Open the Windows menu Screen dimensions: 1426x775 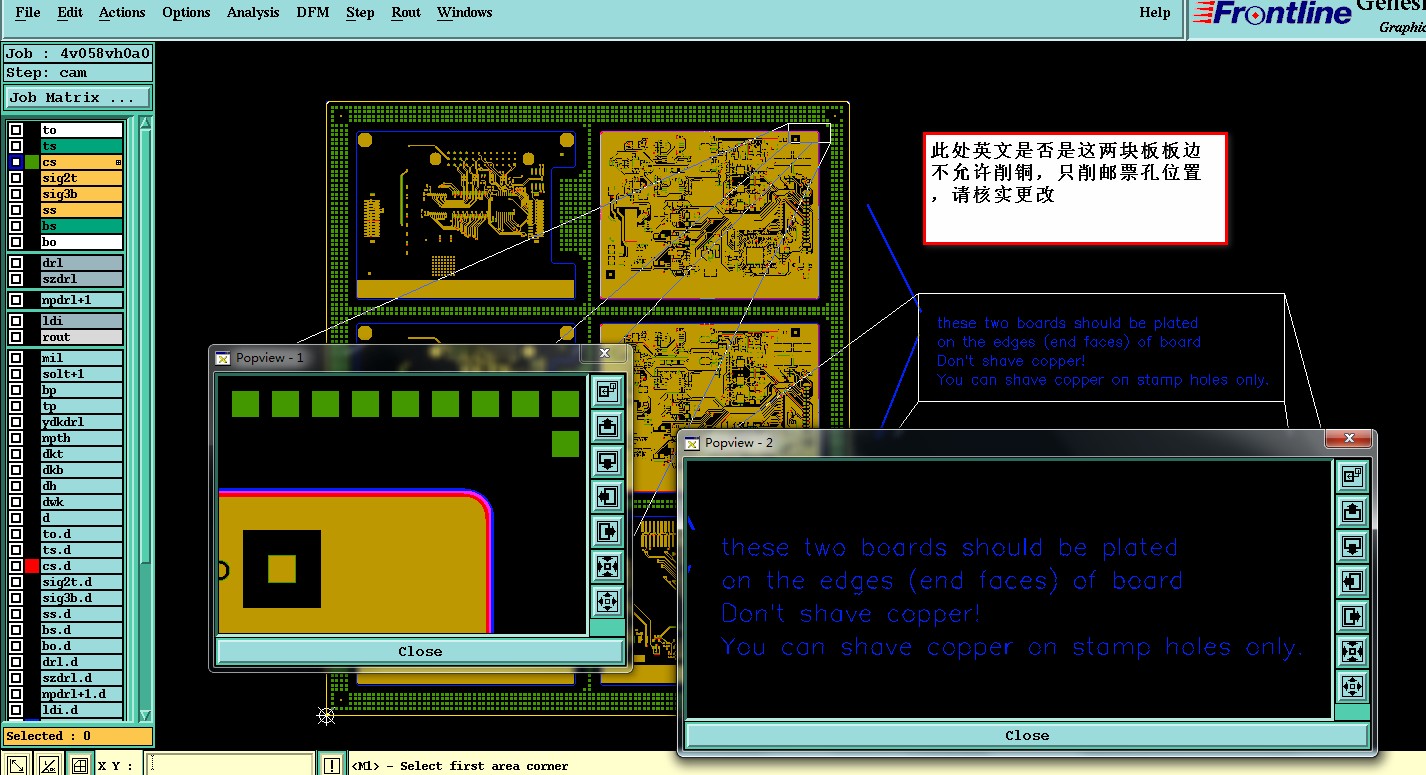tap(464, 13)
